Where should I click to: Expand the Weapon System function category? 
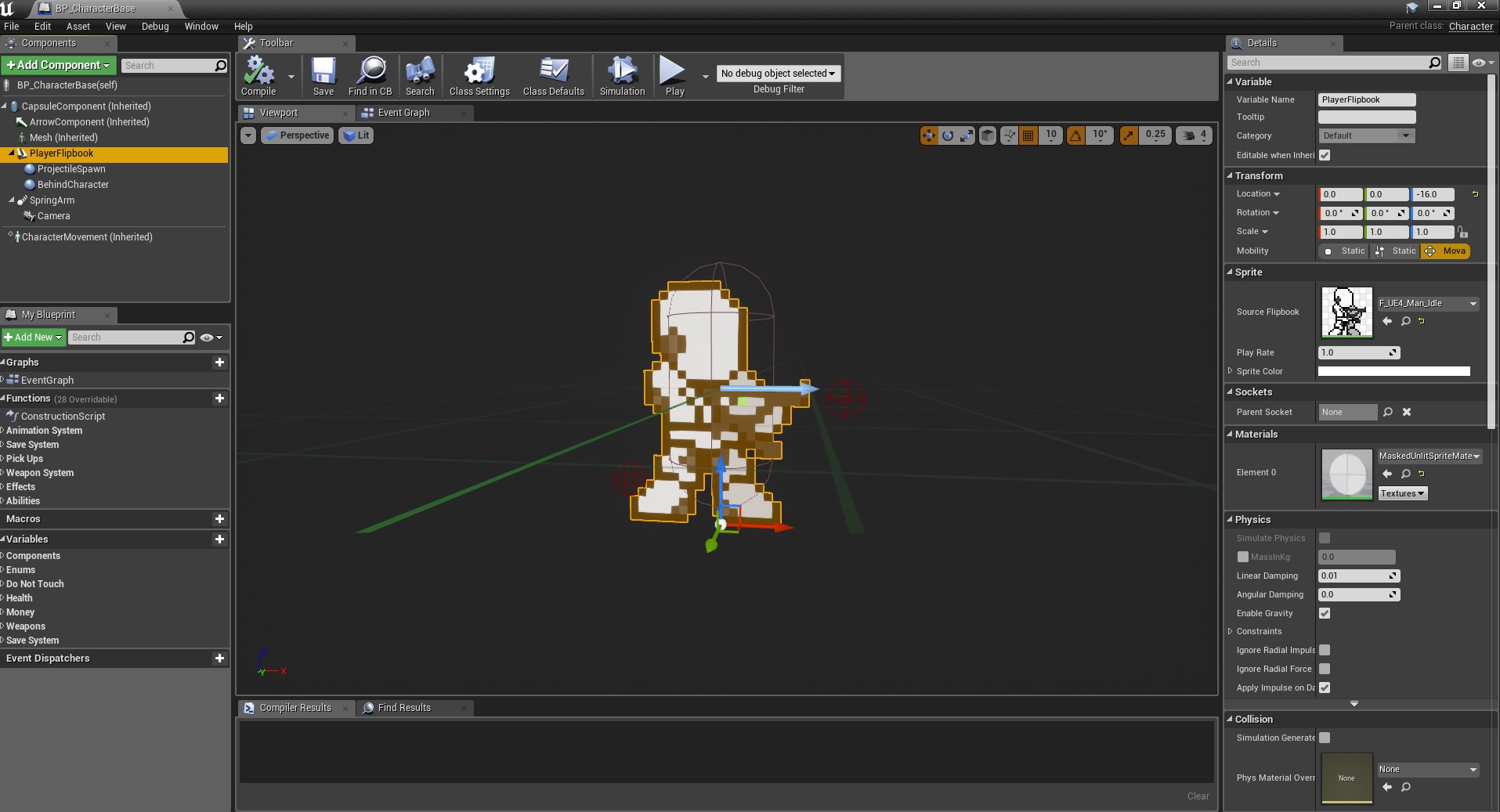40,473
